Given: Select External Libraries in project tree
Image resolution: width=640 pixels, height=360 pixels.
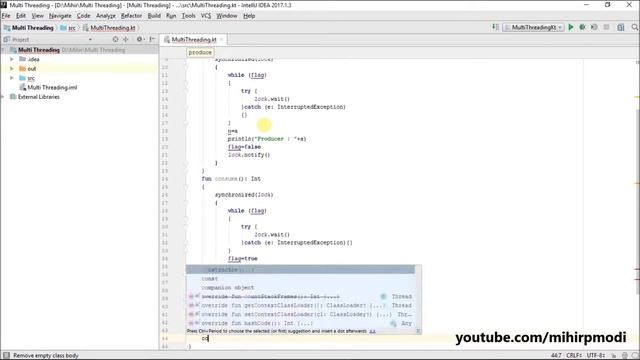Looking at the screenshot, I should coord(34,97).
